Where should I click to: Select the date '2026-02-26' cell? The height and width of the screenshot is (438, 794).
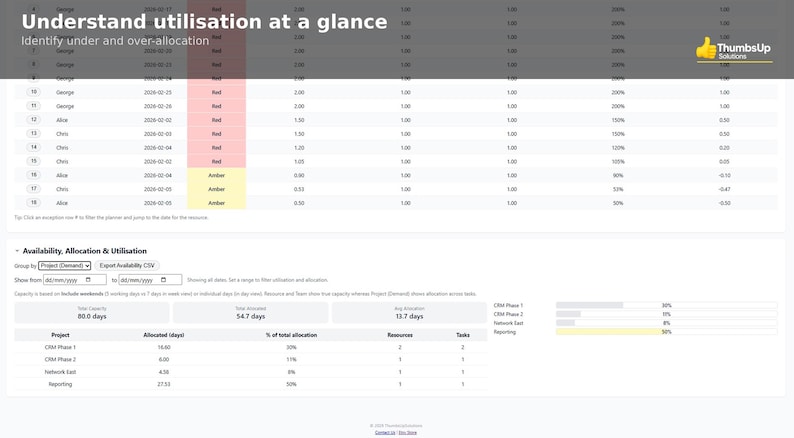tap(158, 106)
